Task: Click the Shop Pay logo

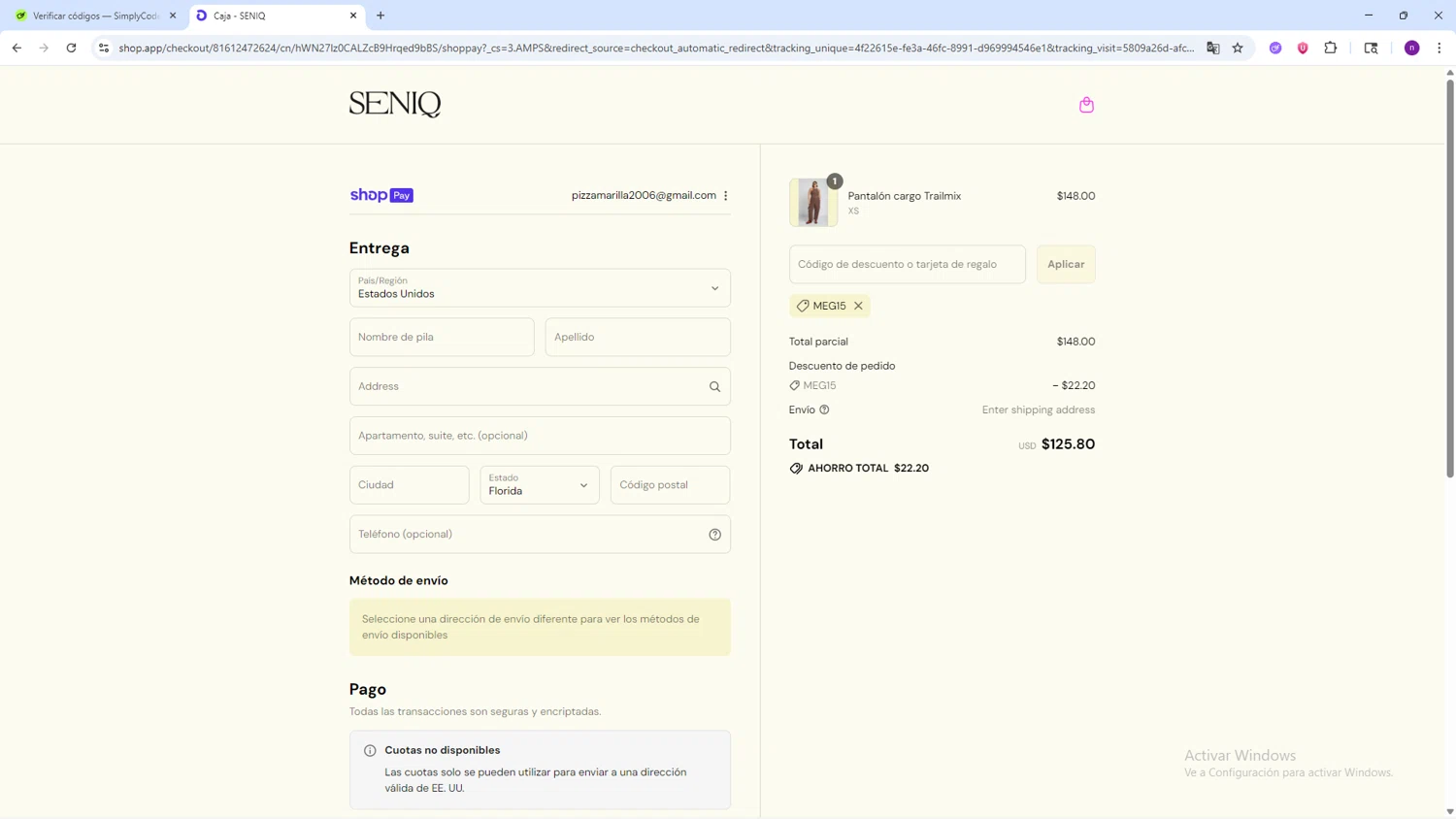Action: 381,195
